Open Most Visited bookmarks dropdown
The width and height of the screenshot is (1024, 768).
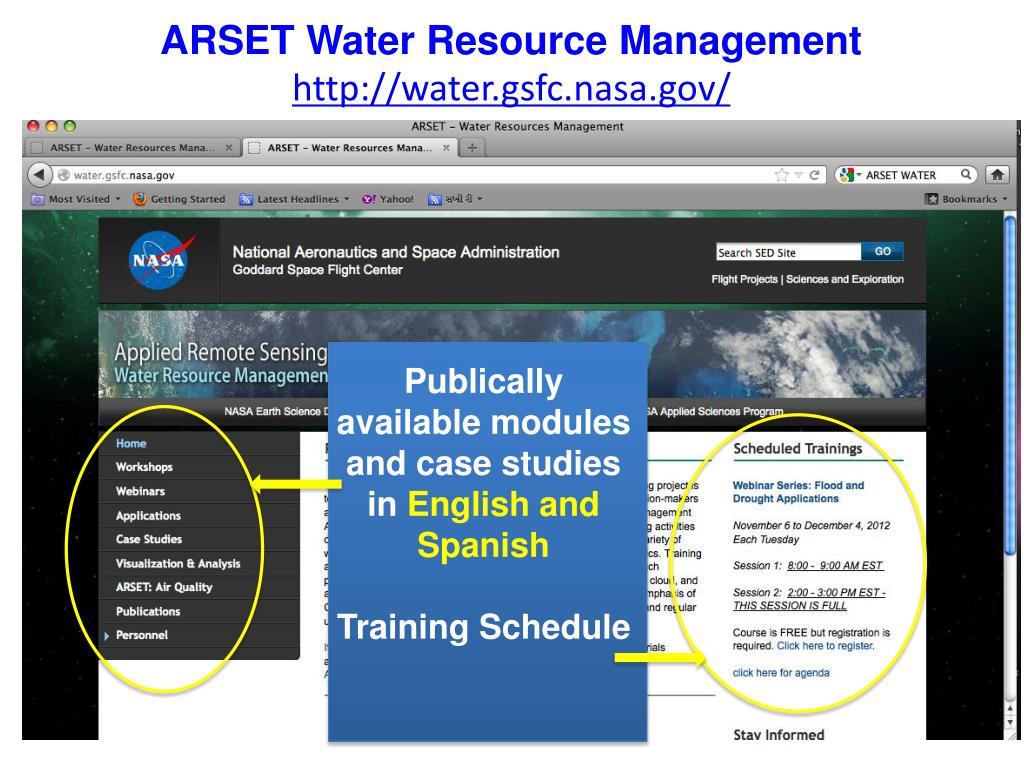[76, 199]
